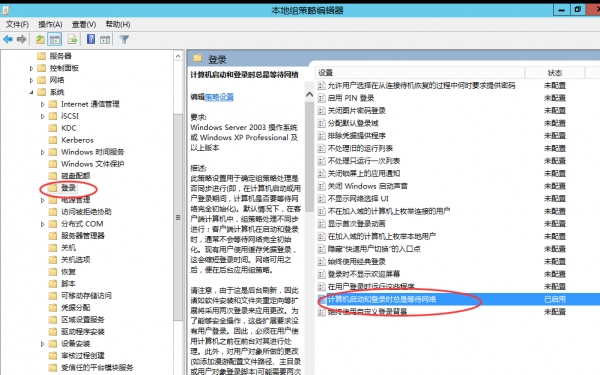Open the 文件(F) menu

(17, 24)
